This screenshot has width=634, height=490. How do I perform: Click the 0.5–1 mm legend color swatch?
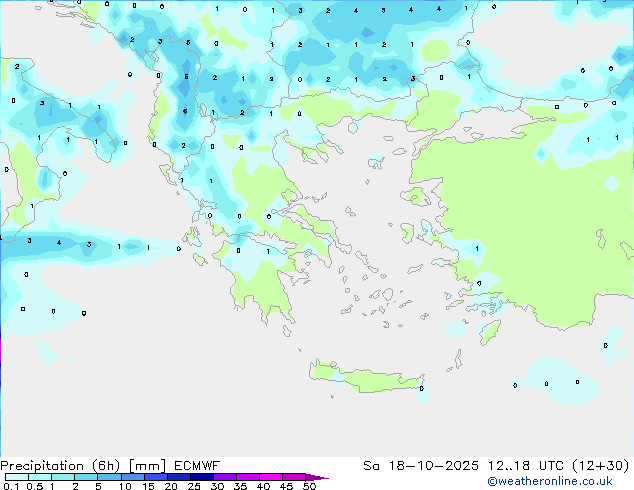point(40,477)
